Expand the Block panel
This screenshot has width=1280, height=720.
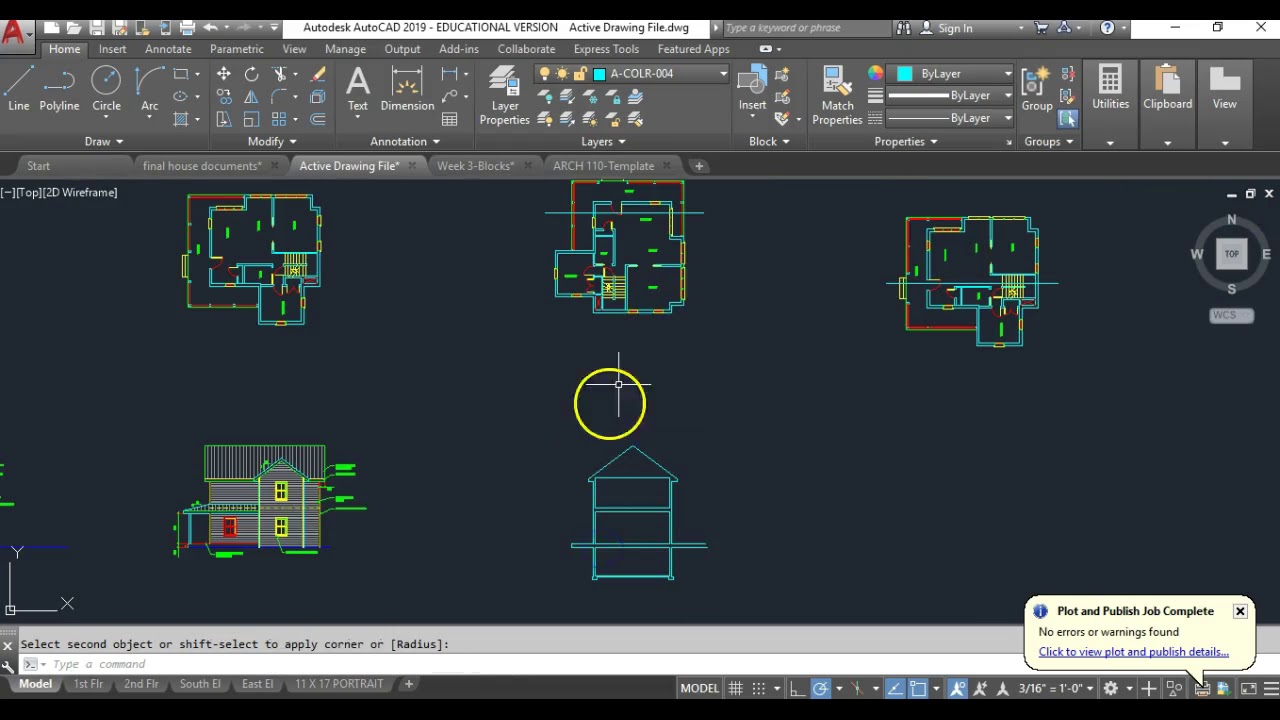[x=769, y=142]
